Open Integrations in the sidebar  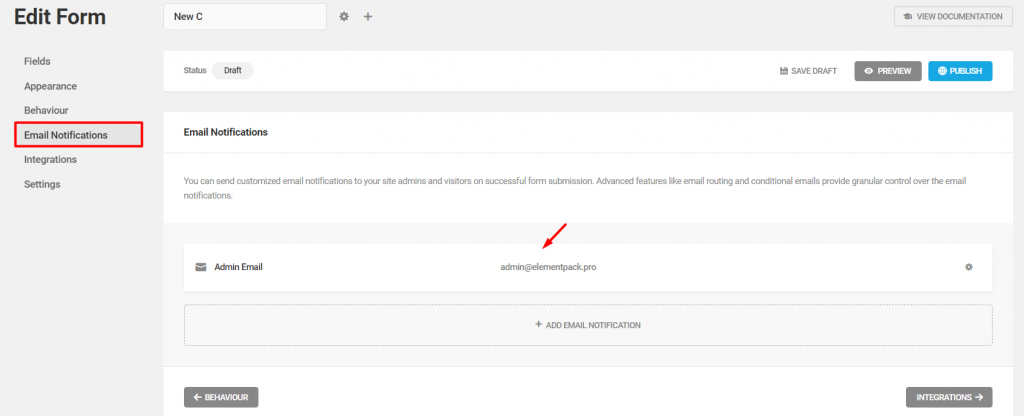point(50,159)
